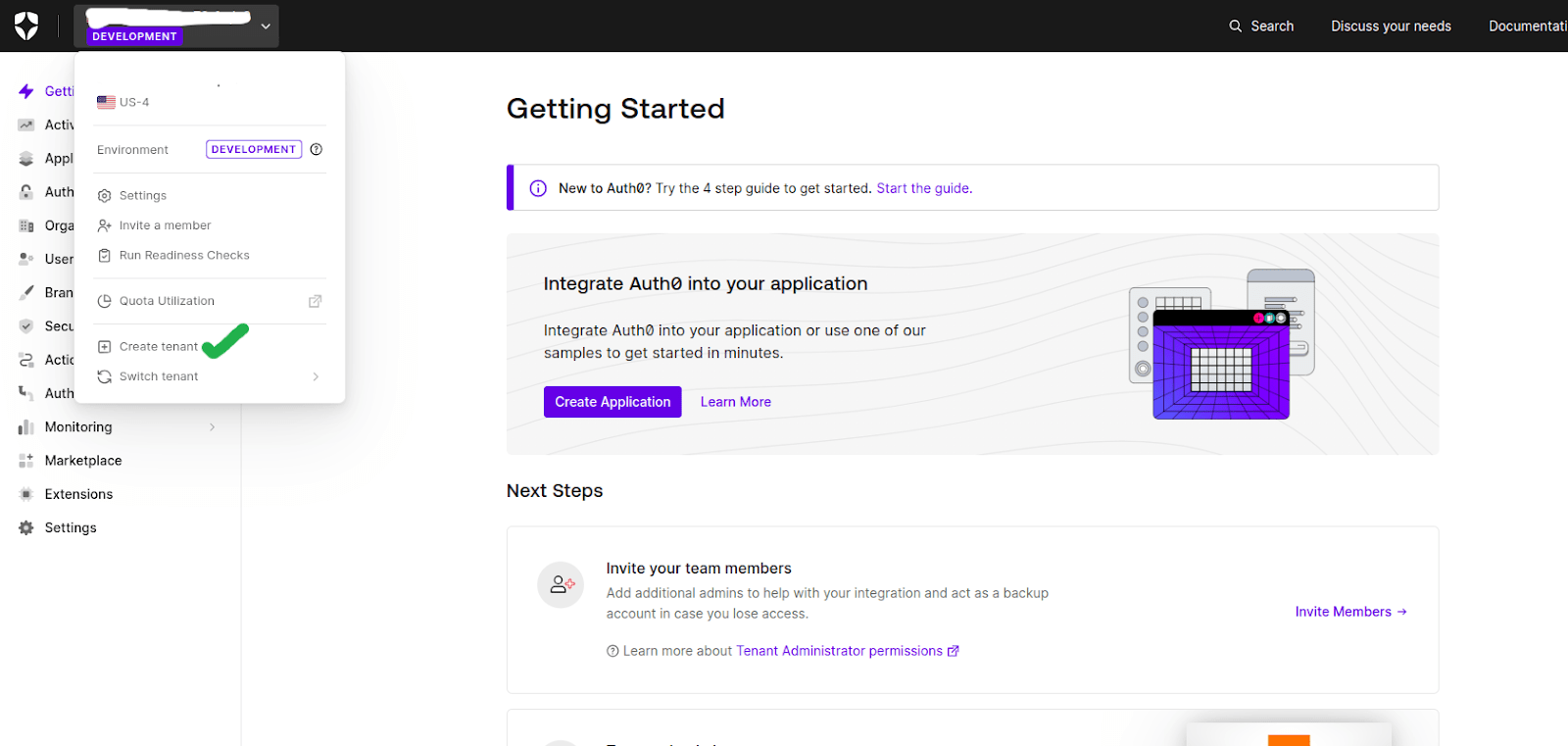Click the Security shield-check icon in sidebar
Image resolution: width=1568 pixels, height=746 pixels.
tap(26, 326)
